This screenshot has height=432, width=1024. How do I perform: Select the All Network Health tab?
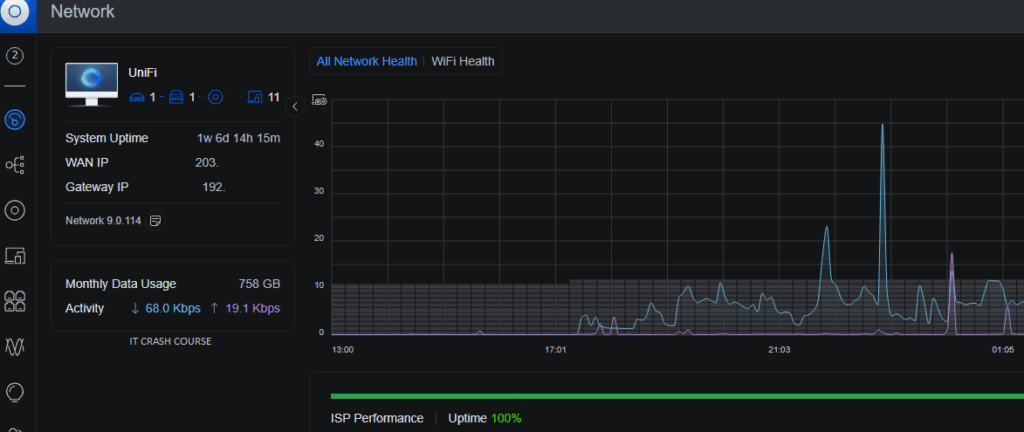(x=366, y=61)
